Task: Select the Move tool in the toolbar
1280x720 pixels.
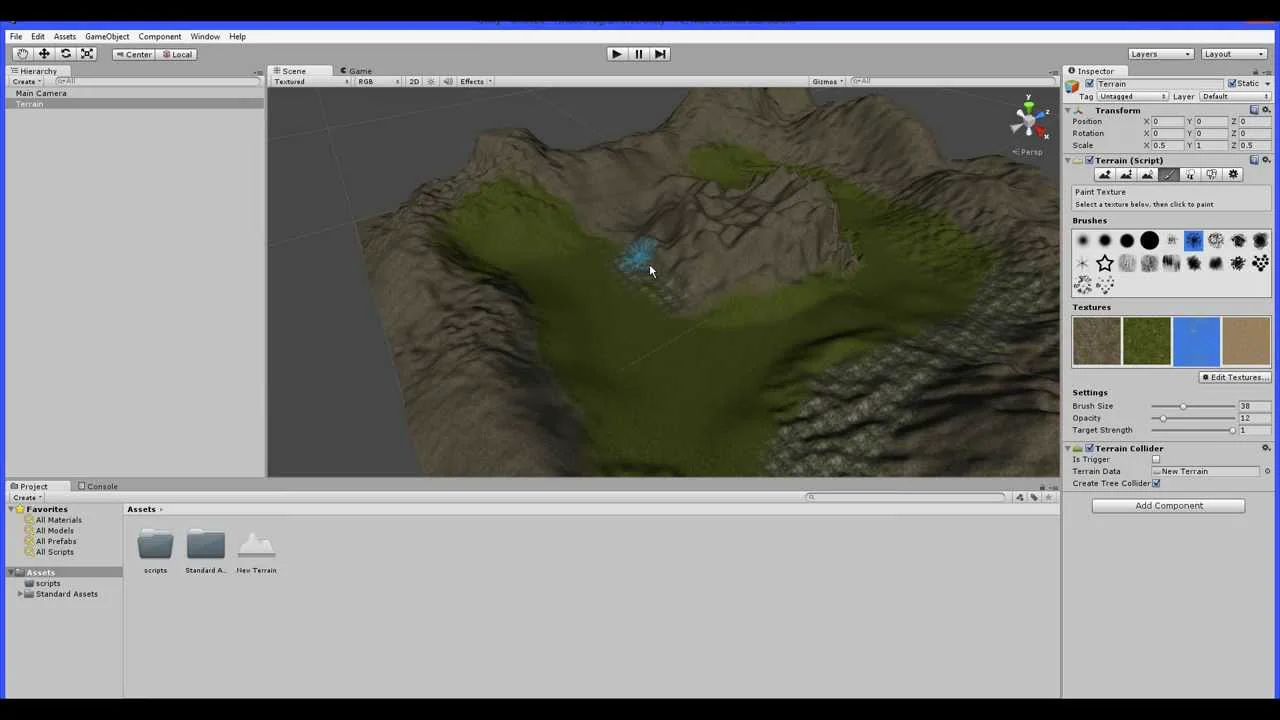Action: (x=44, y=54)
